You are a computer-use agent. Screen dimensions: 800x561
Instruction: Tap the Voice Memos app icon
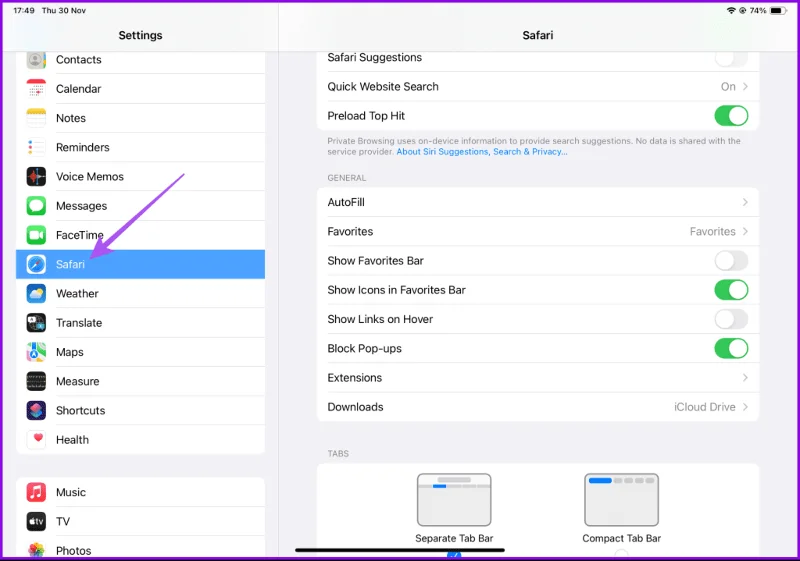36,176
